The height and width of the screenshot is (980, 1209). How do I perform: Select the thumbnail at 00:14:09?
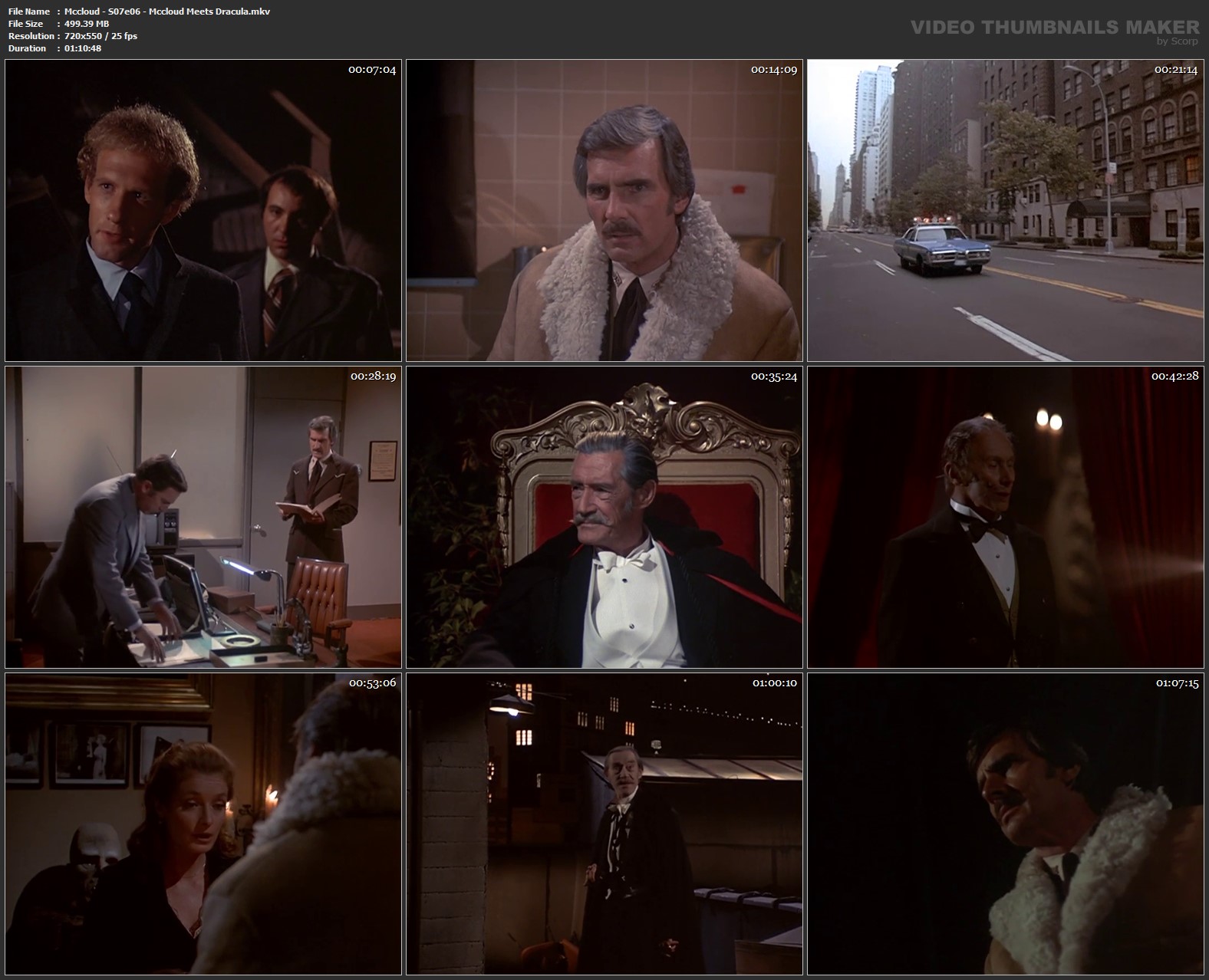604,210
